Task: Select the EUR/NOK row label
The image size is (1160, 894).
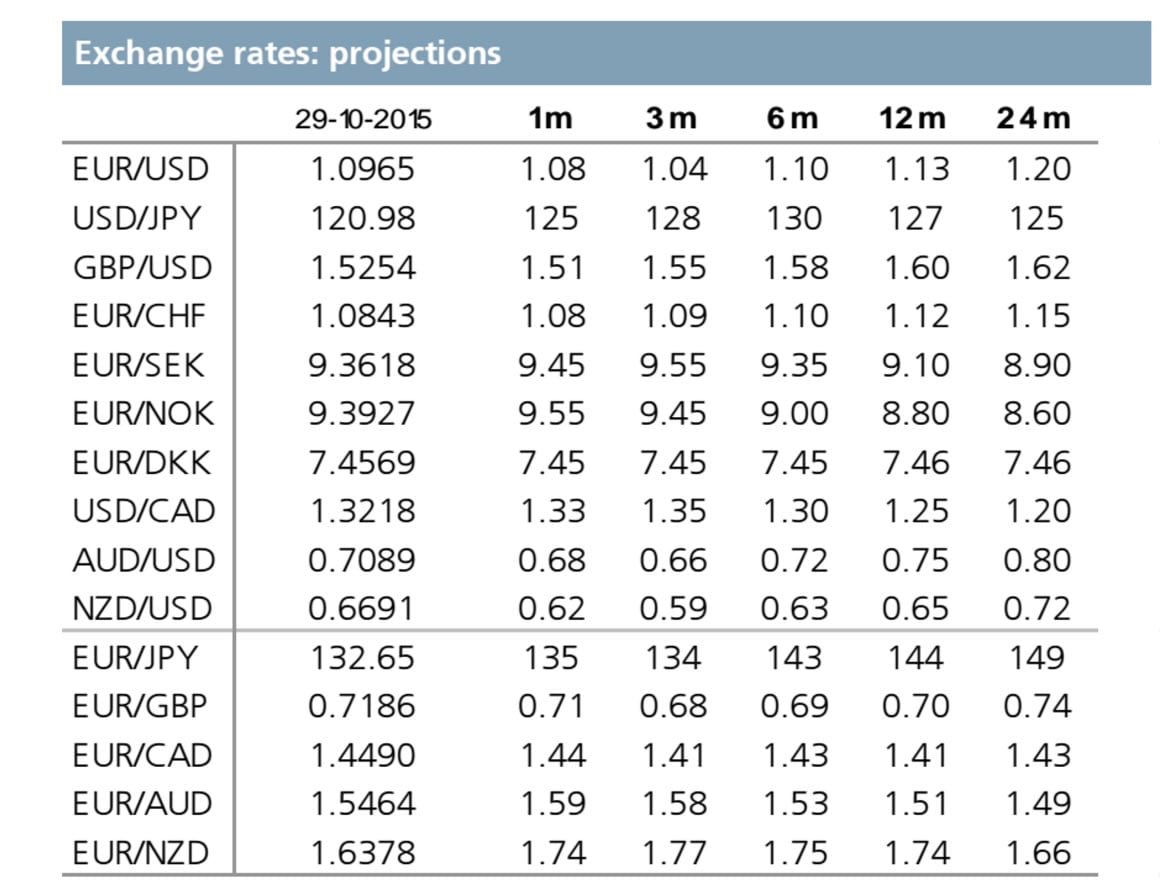Action: [x=142, y=414]
